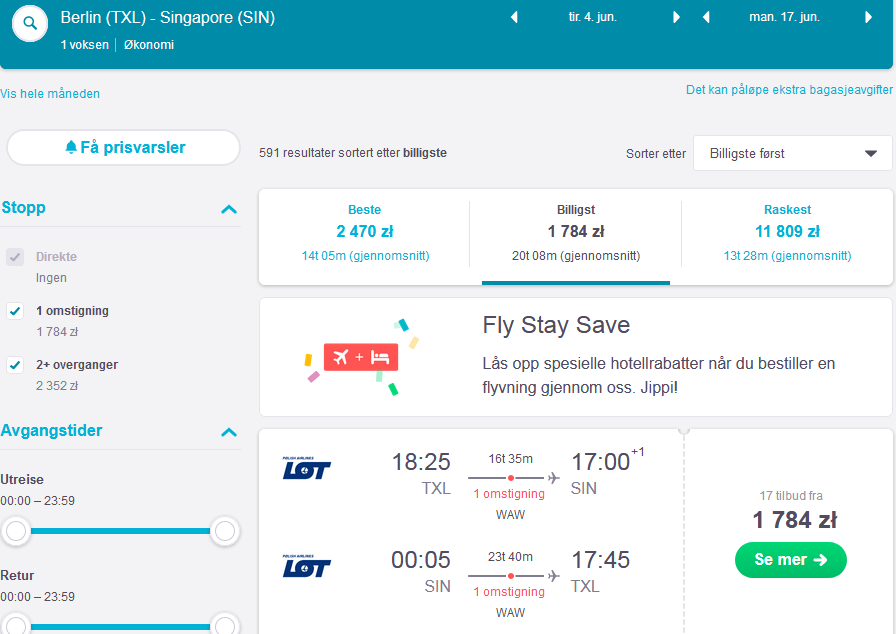The width and height of the screenshot is (896, 634).
Task: Collapse the Stopp filter section
Action: pos(229,209)
